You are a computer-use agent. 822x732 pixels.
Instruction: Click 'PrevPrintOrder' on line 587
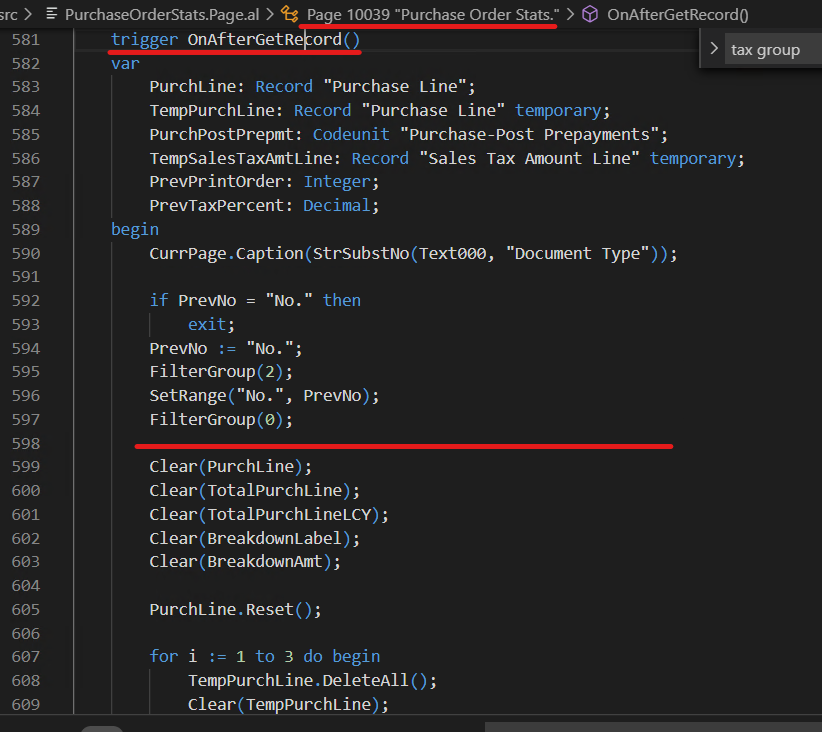click(217, 181)
